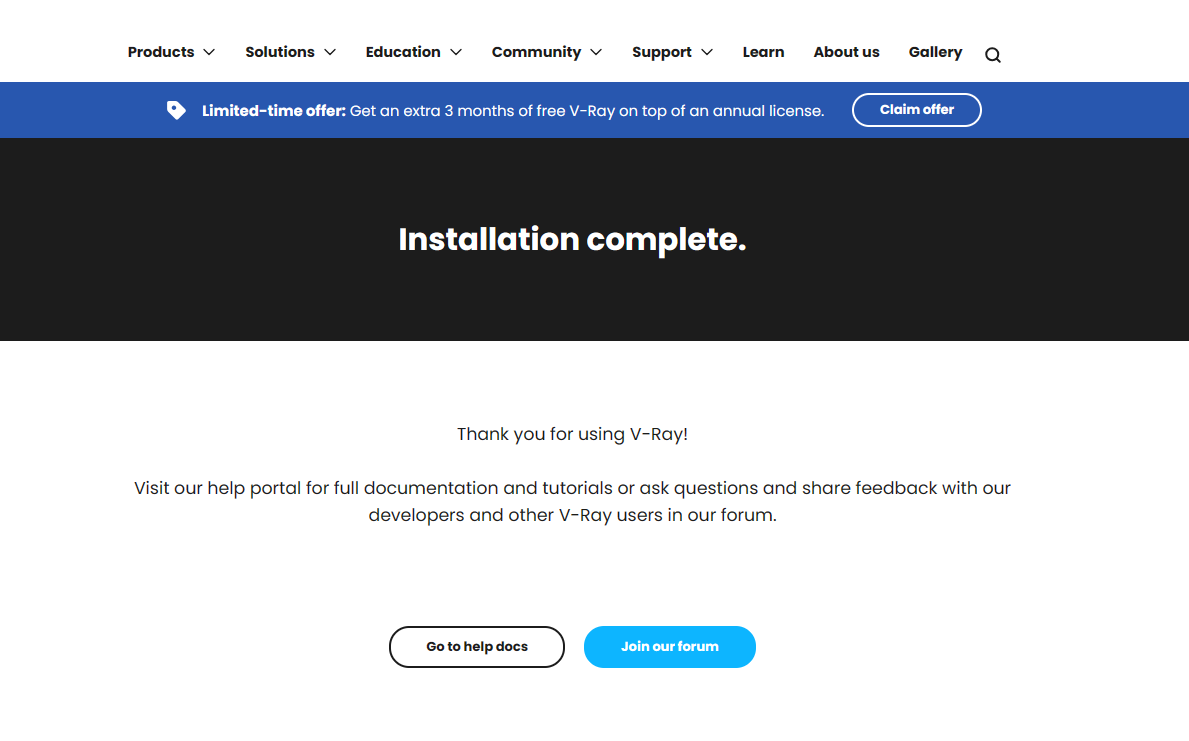The height and width of the screenshot is (741, 1189).
Task: Open the Support navigation item
Action: 662,52
